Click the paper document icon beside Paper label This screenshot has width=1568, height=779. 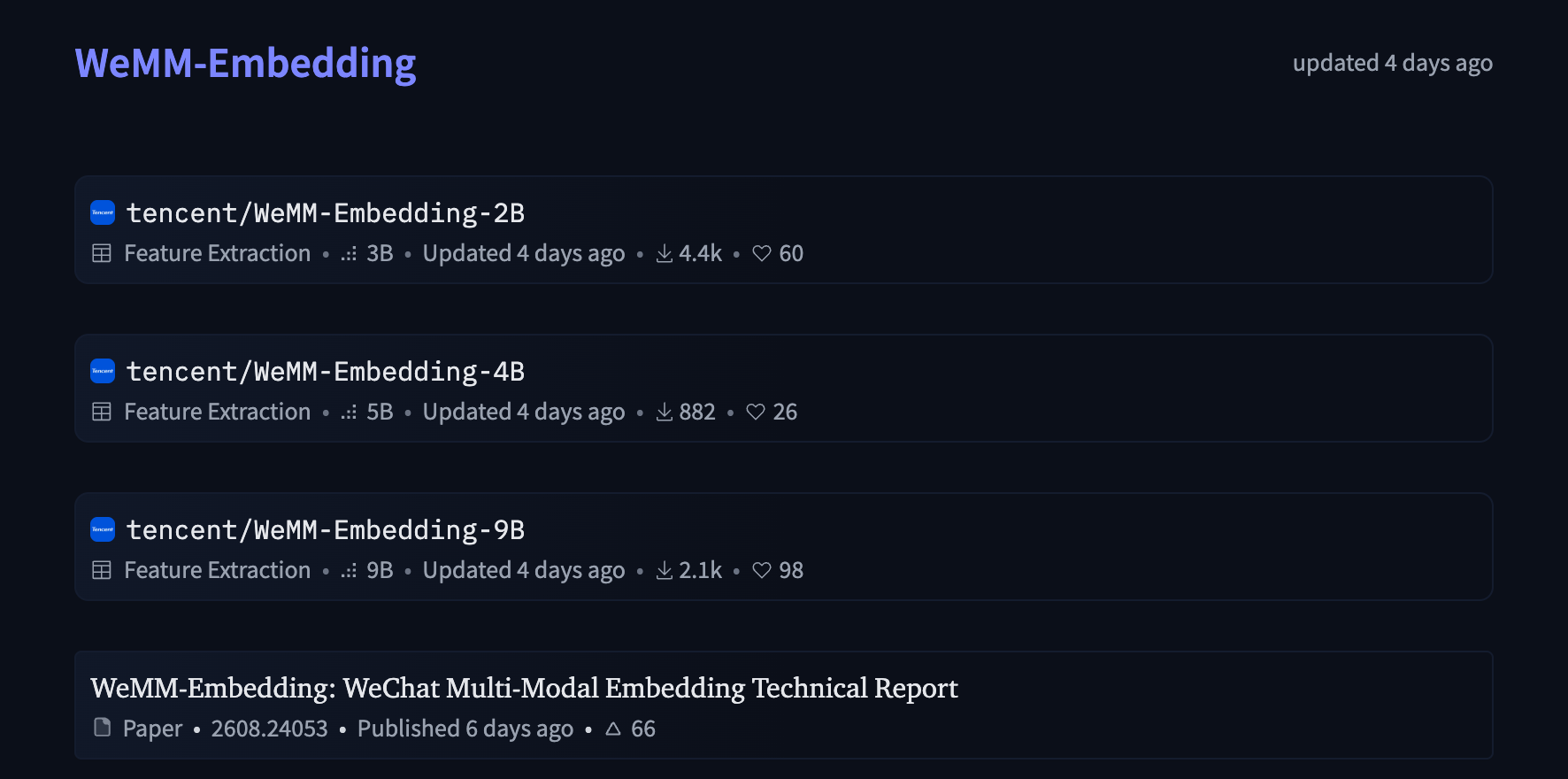[103, 728]
